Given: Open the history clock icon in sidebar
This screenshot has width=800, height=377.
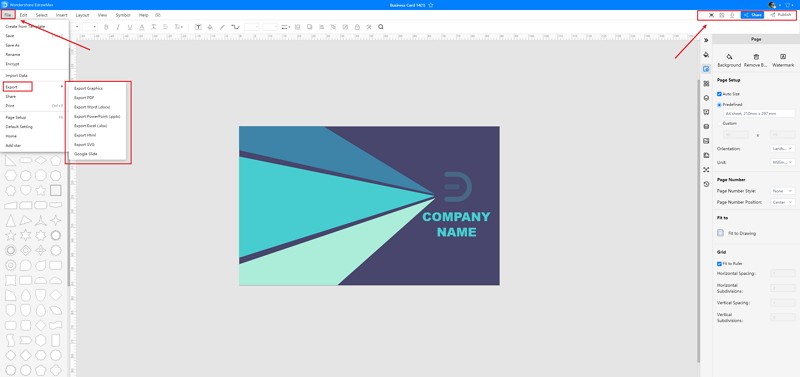Looking at the screenshot, I should point(706,184).
